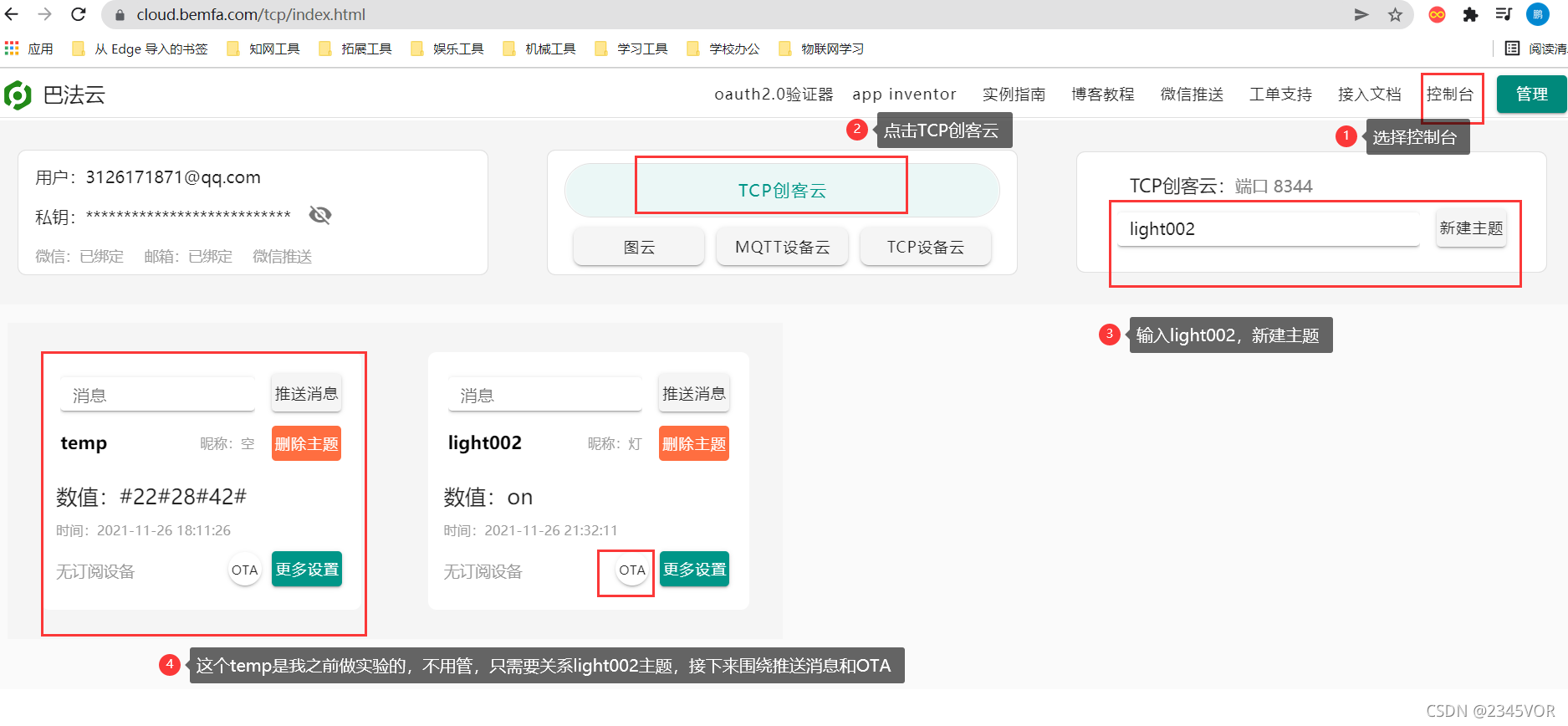1568x726 pixels.
Task: Open the app inventor nav item
Action: pyautogui.click(x=904, y=95)
